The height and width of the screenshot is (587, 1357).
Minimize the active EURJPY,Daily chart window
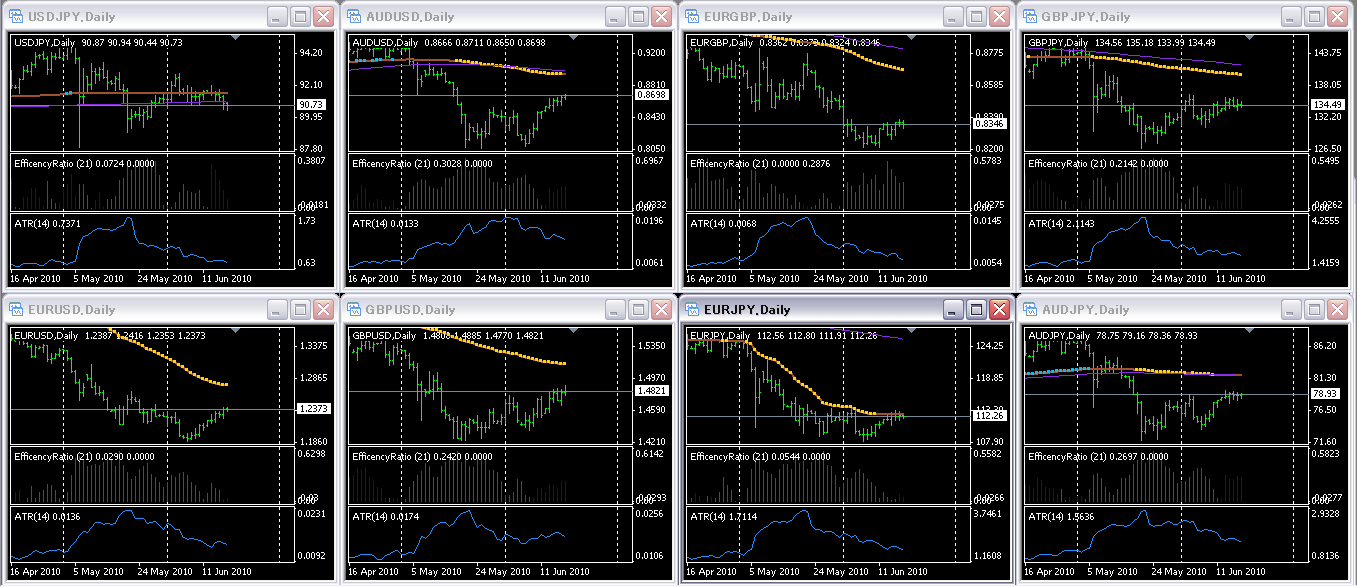pos(954,310)
